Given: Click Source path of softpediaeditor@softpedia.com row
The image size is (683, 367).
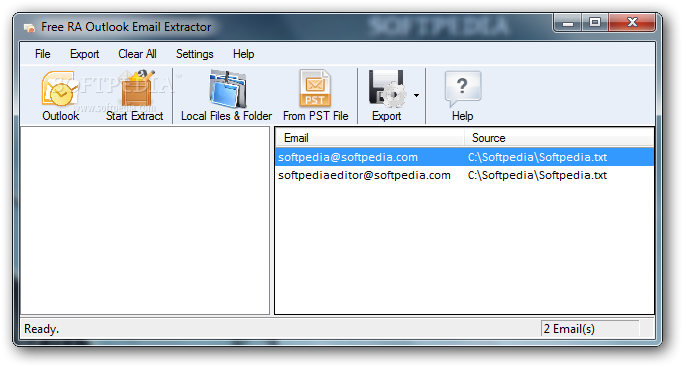Looking at the screenshot, I should [x=537, y=175].
